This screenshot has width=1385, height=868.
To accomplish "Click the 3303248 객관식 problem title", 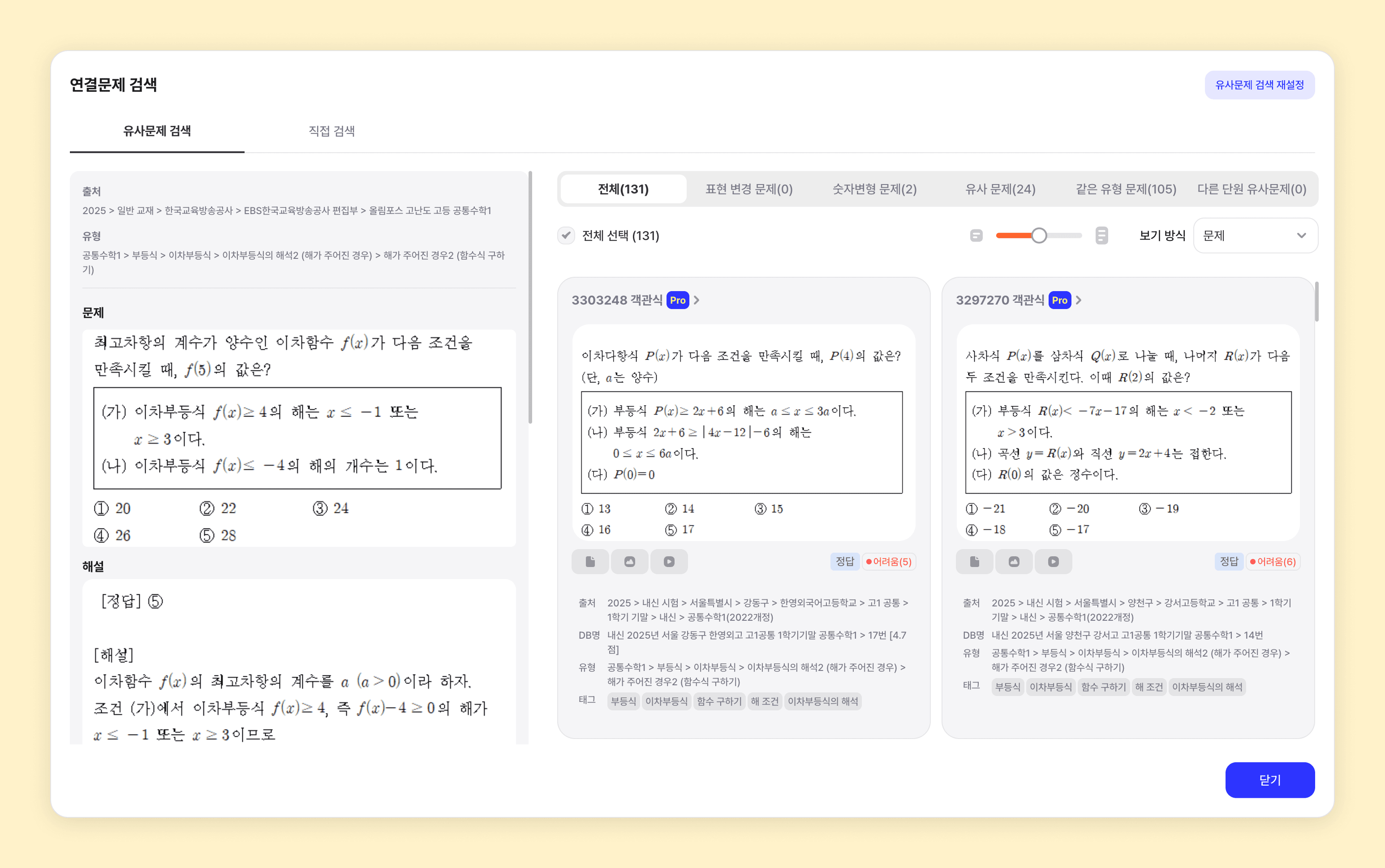I will click(x=617, y=300).
